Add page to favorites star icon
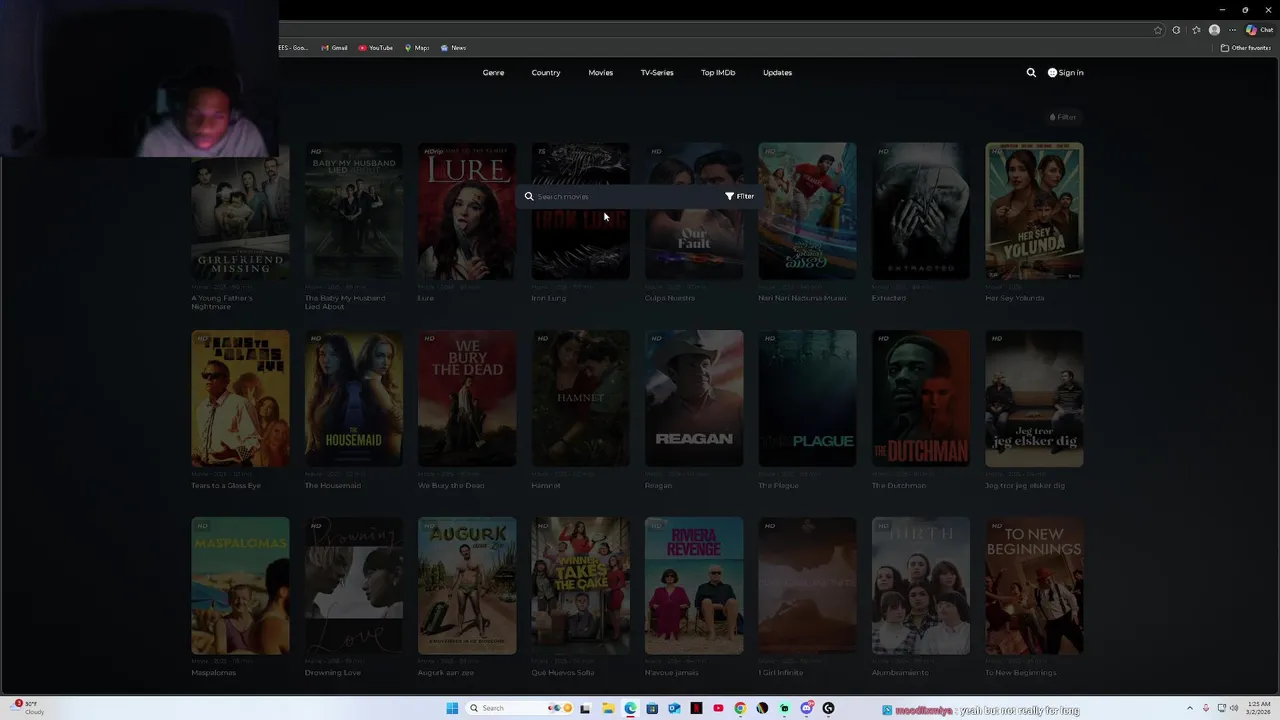The width and height of the screenshot is (1280, 720). (1158, 30)
